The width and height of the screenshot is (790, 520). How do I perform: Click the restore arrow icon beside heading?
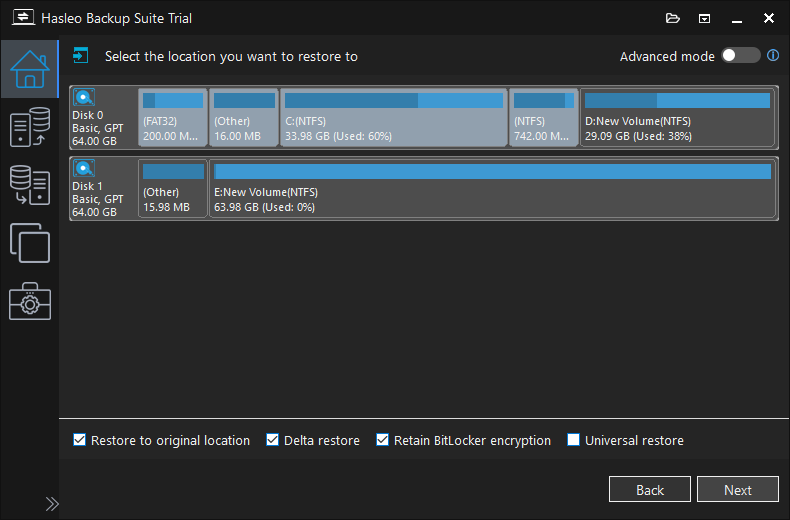(81, 55)
